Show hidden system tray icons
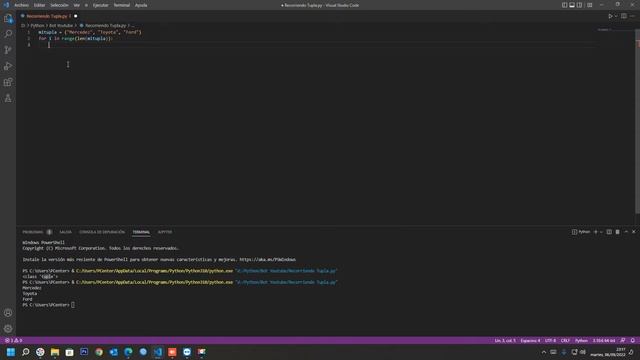 point(544,352)
